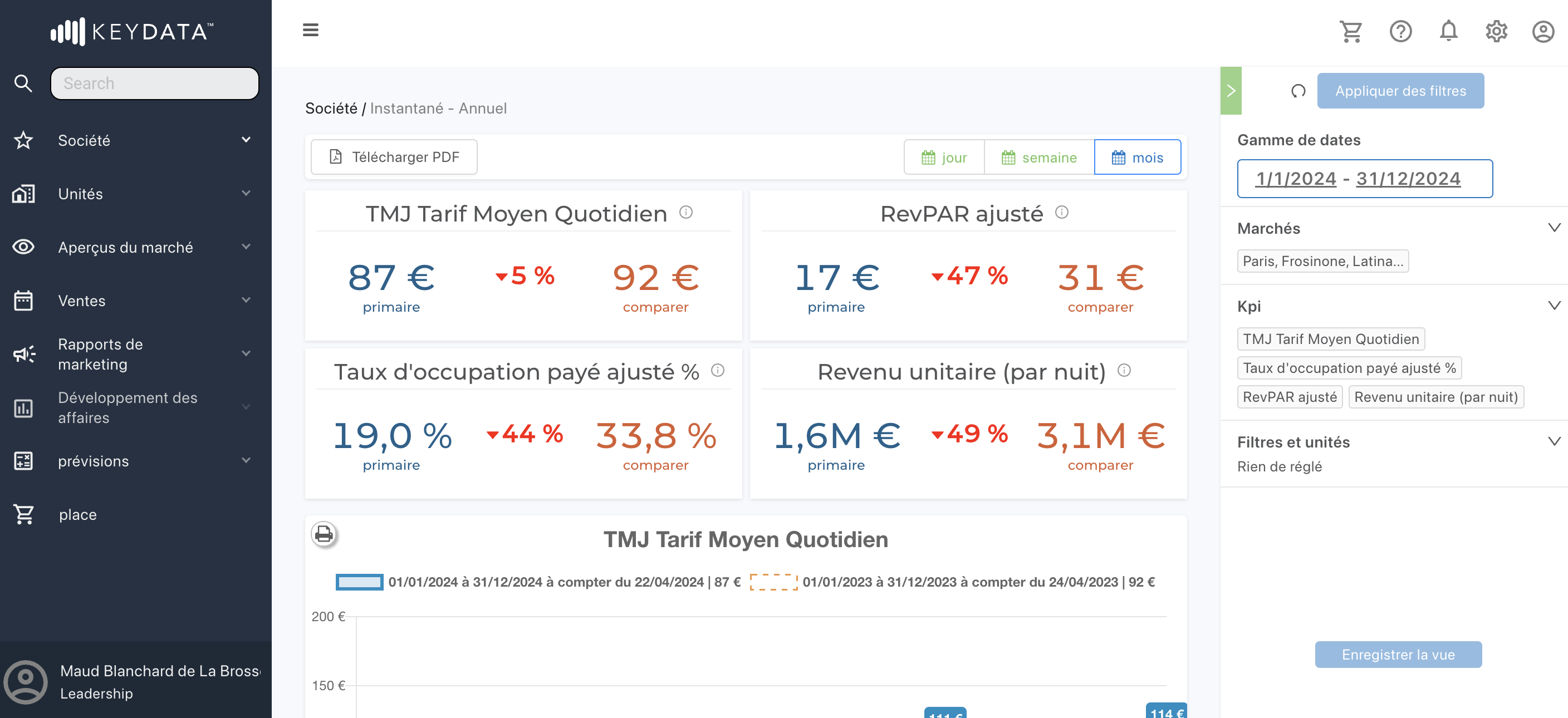Click Appliquer des filtres button
The width and height of the screenshot is (1568, 718).
[1400, 91]
